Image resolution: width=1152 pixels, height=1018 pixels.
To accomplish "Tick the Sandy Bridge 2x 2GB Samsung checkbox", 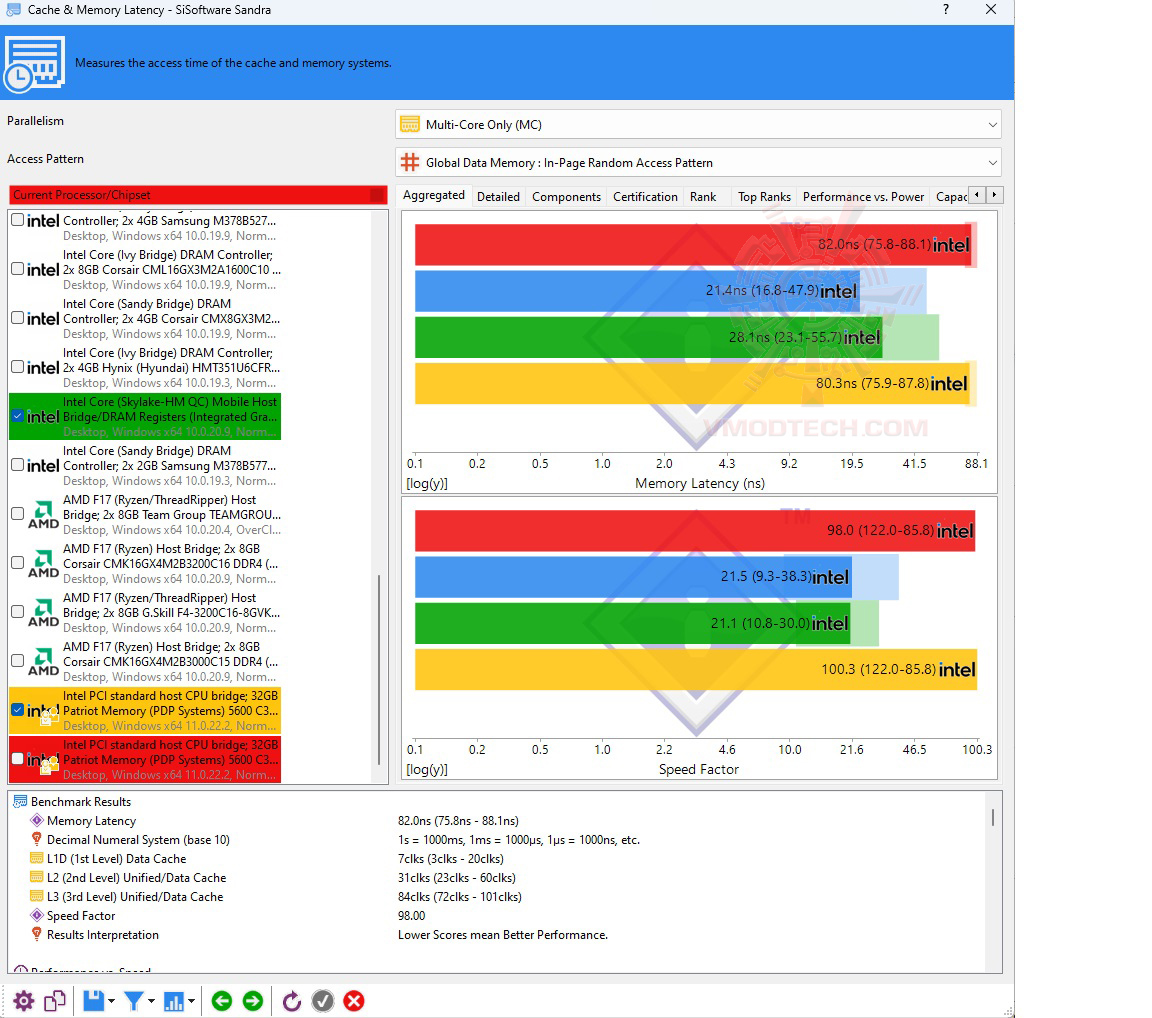I will pos(18,465).
